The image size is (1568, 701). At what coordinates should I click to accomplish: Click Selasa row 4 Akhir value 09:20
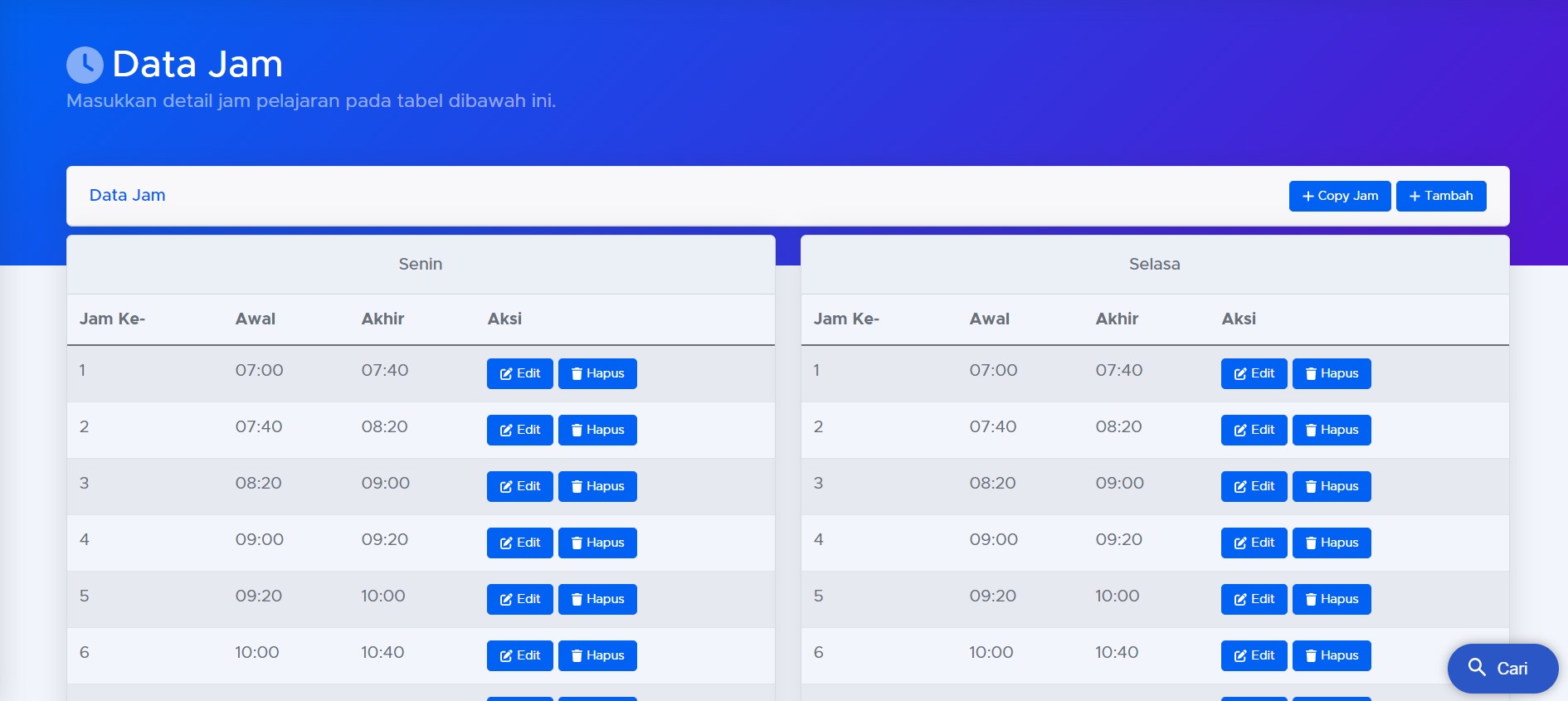click(x=1119, y=539)
